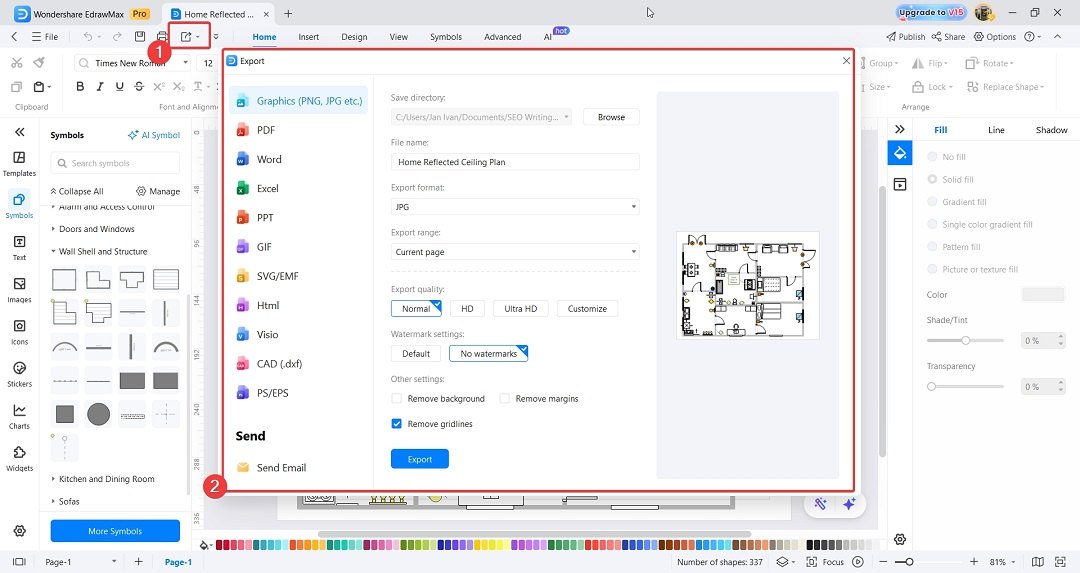1080x573 pixels.
Task: Click the Undo arrow icon
Action: [x=87, y=37]
